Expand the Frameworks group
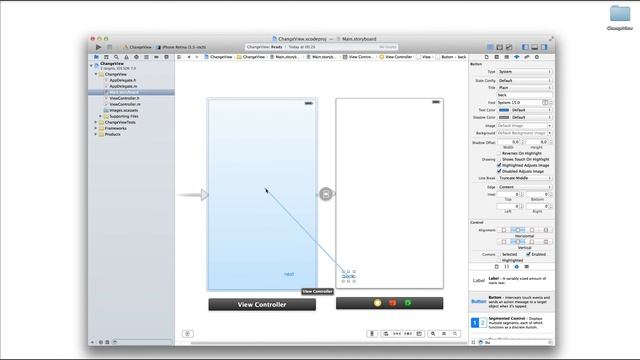 point(96,128)
